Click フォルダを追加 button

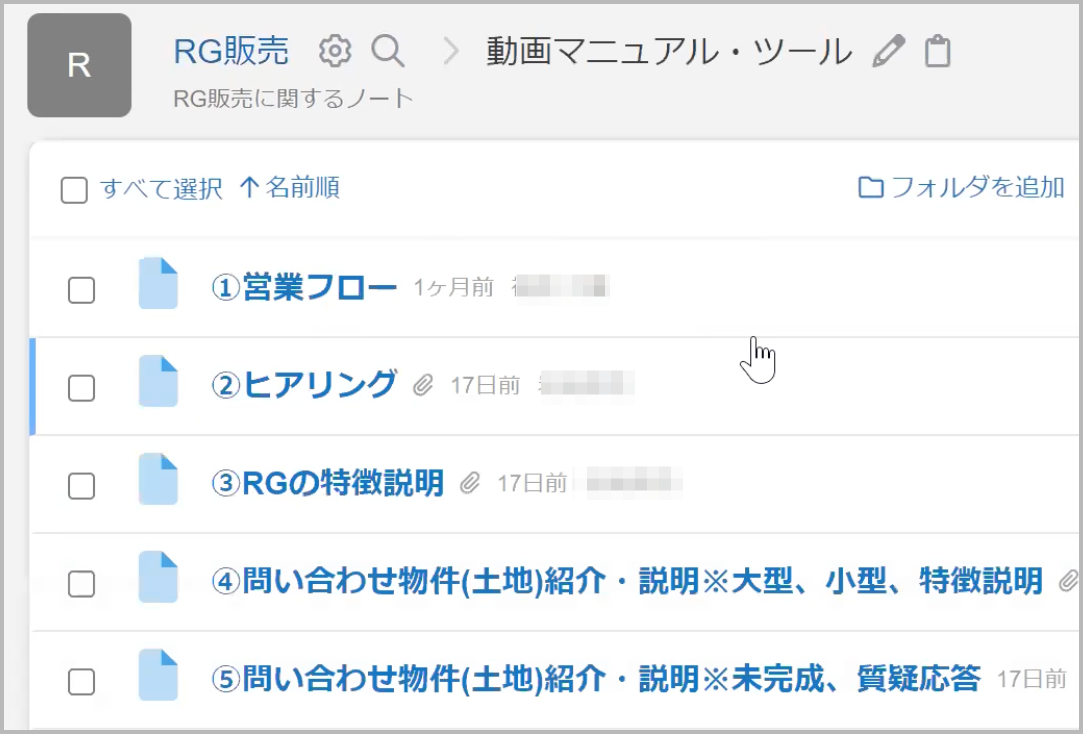pos(961,187)
